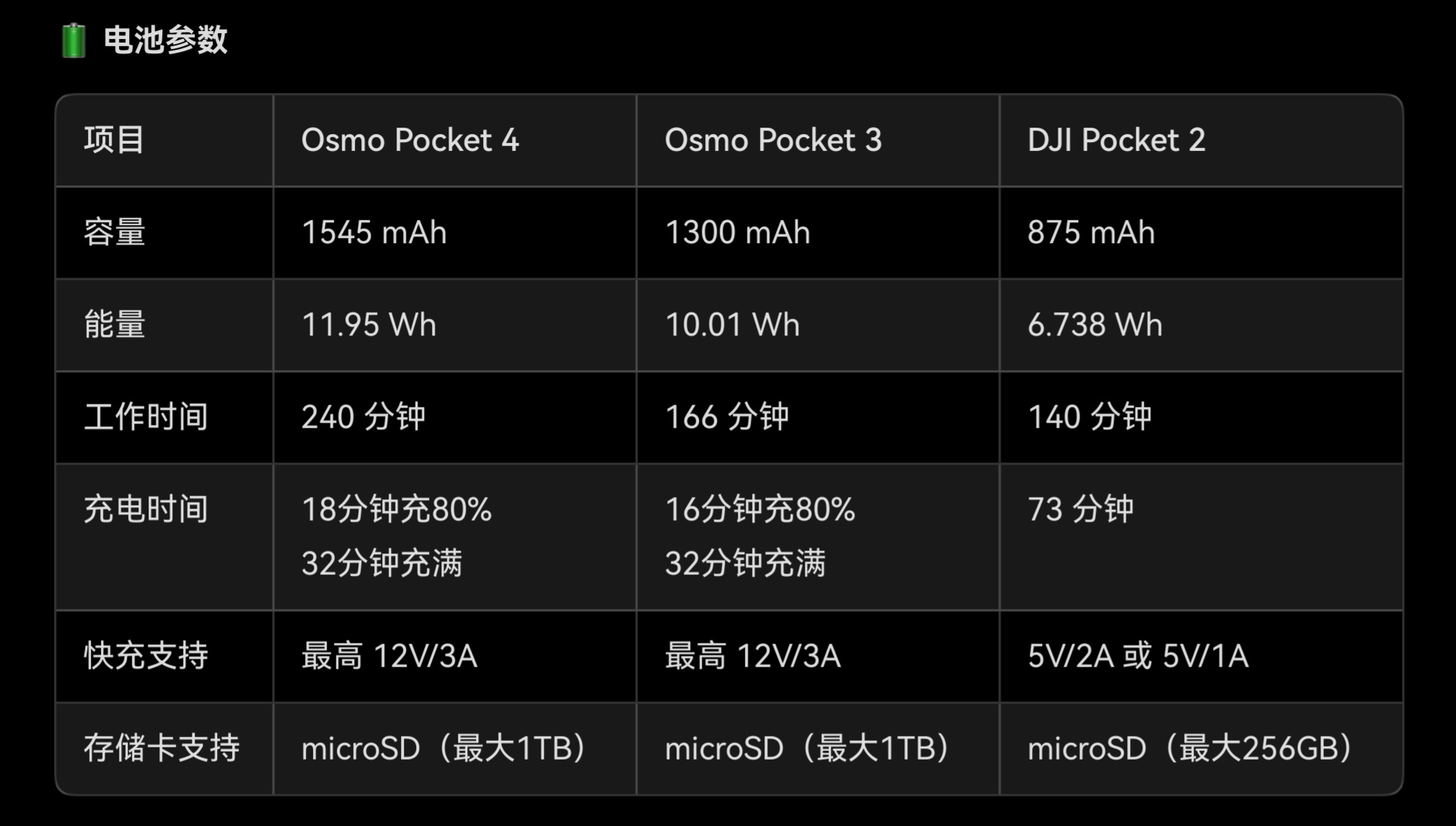The image size is (1456, 826).
Task: Select the DJI Pocket 2 column header
Action: [1116, 140]
